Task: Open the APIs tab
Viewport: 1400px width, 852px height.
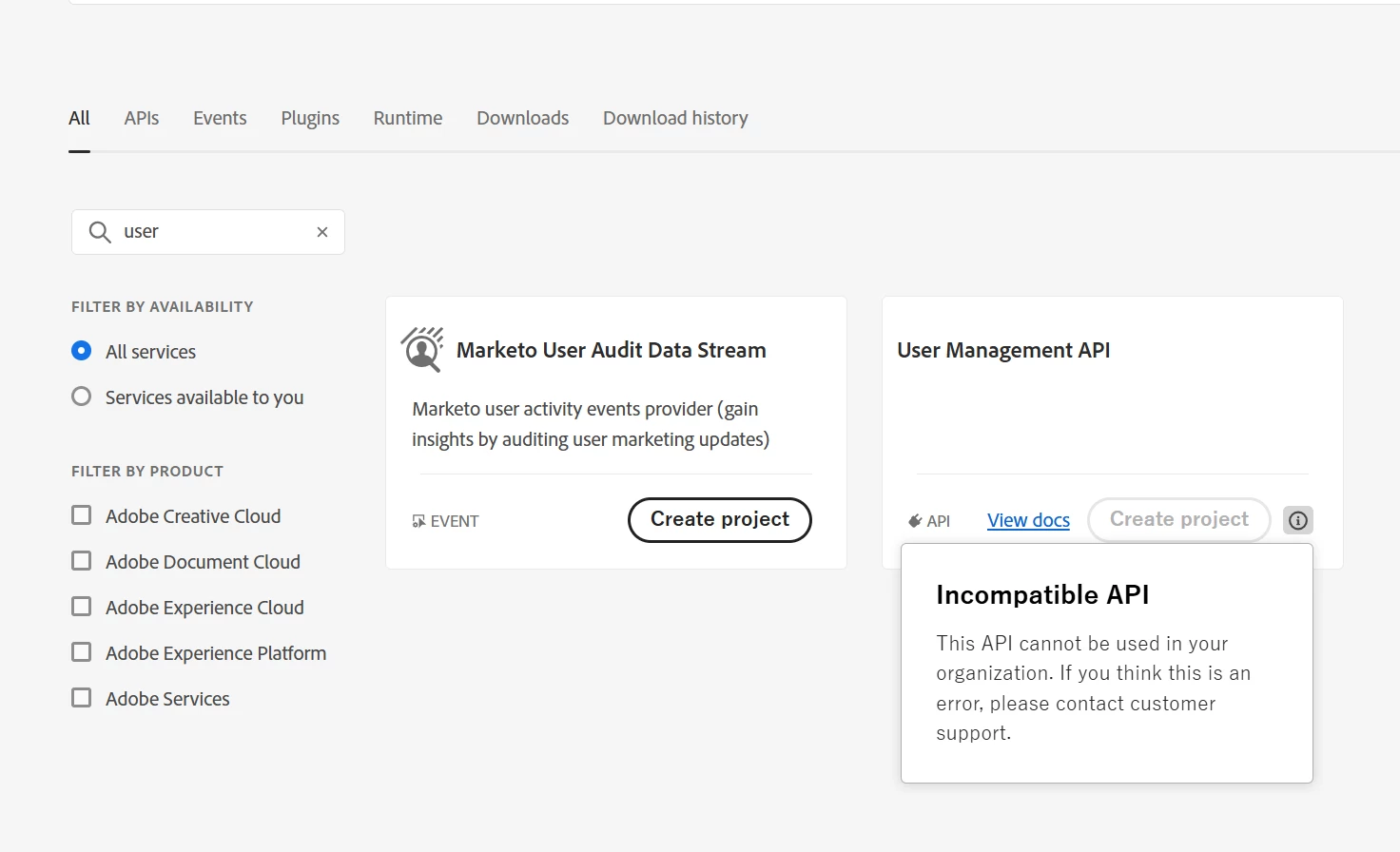Action: (x=142, y=118)
